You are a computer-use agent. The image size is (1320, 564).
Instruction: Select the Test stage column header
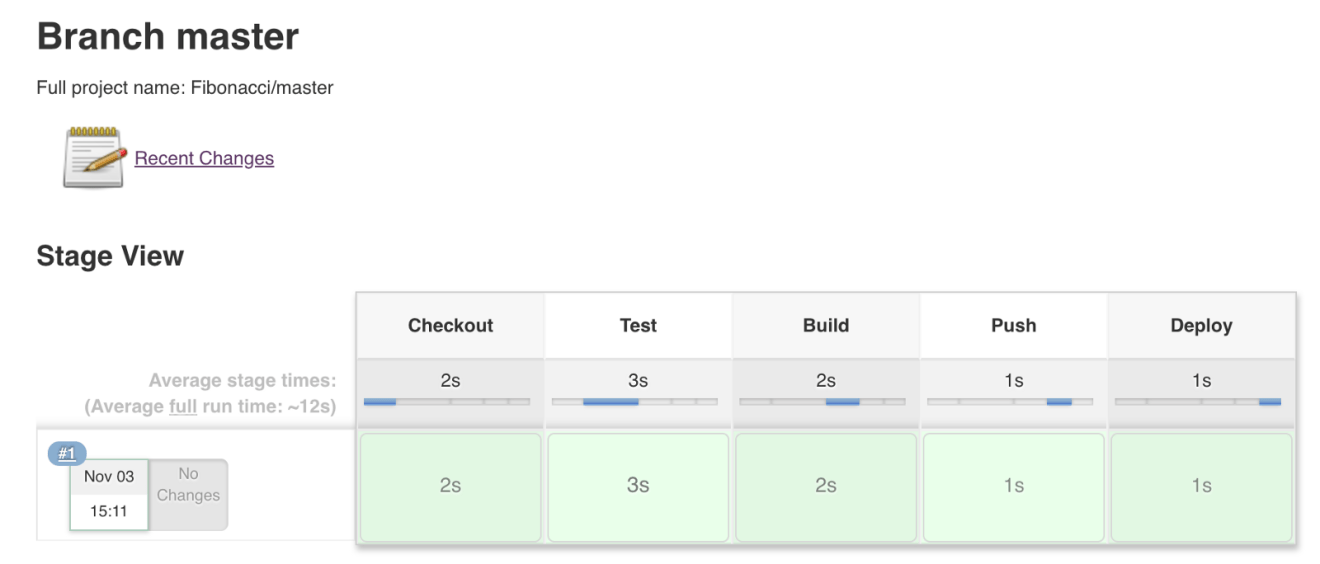pos(638,325)
